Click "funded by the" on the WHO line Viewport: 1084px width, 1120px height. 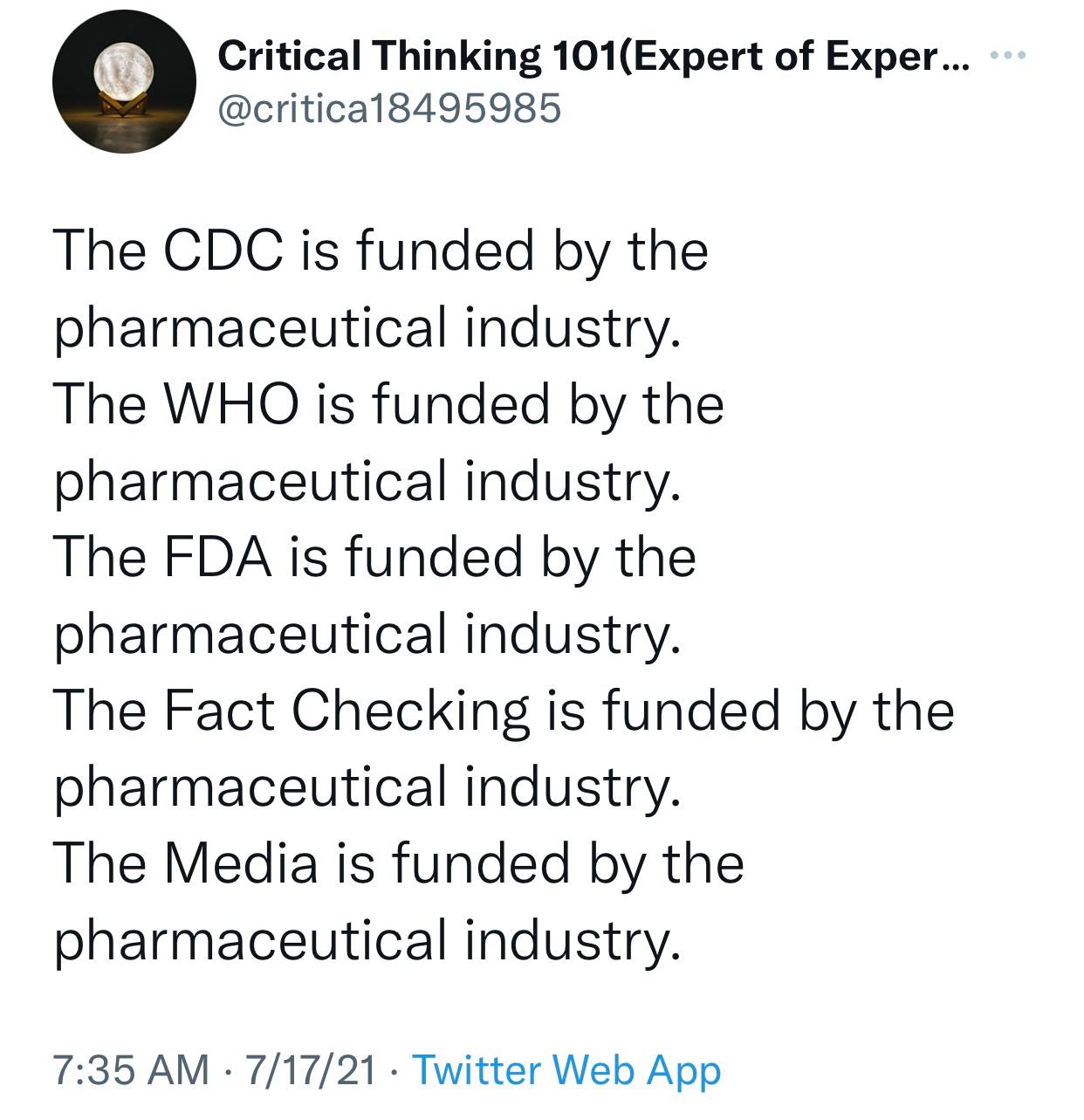(x=547, y=405)
